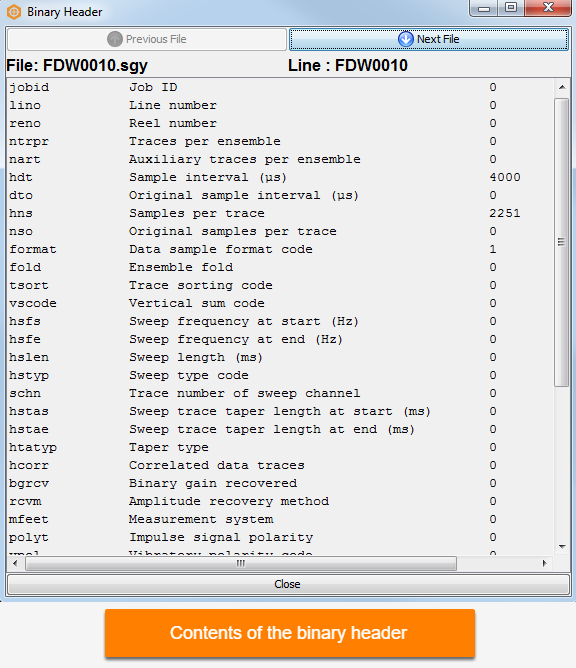The image size is (576, 668).
Task: Click the grey up-arrow Previous File icon
Action: [115, 39]
